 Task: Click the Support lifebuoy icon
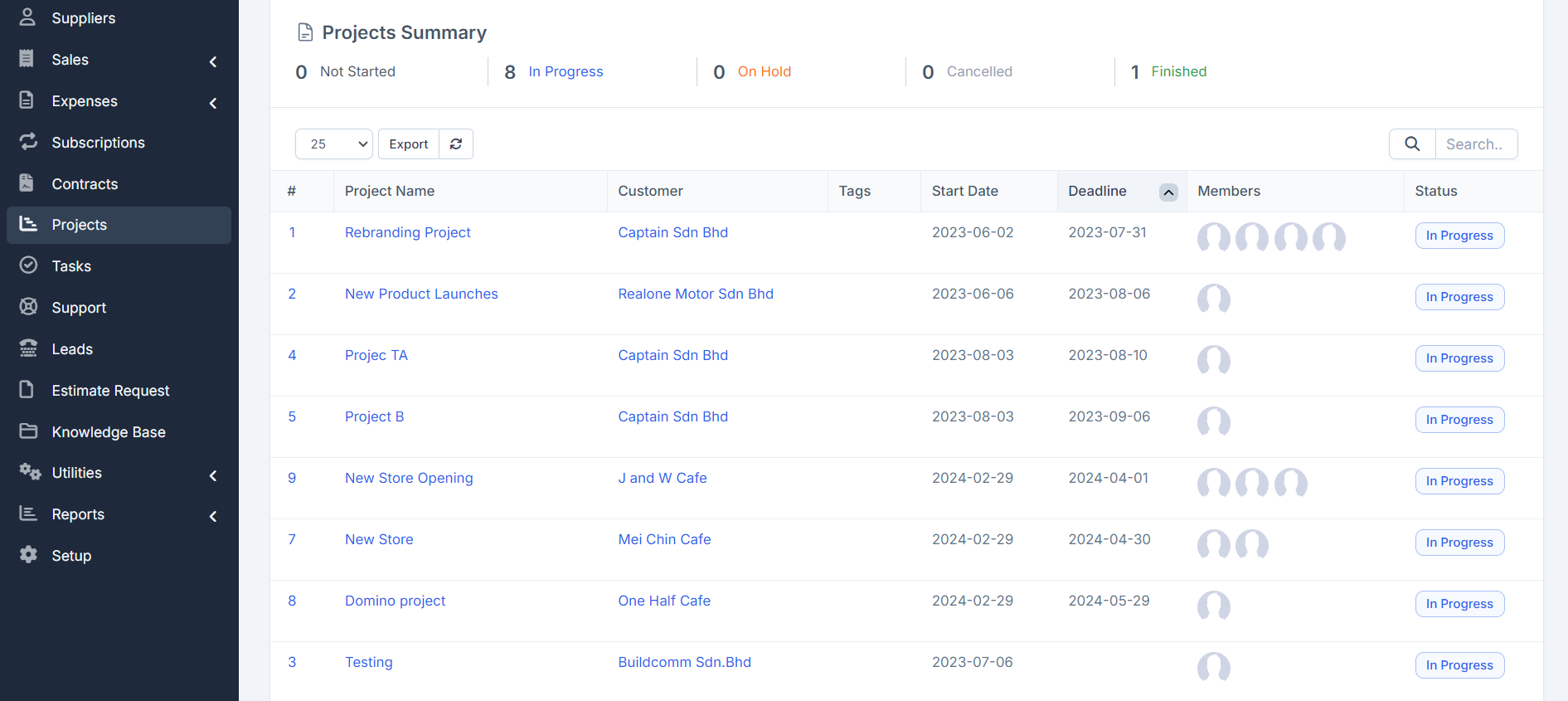pos(28,307)
